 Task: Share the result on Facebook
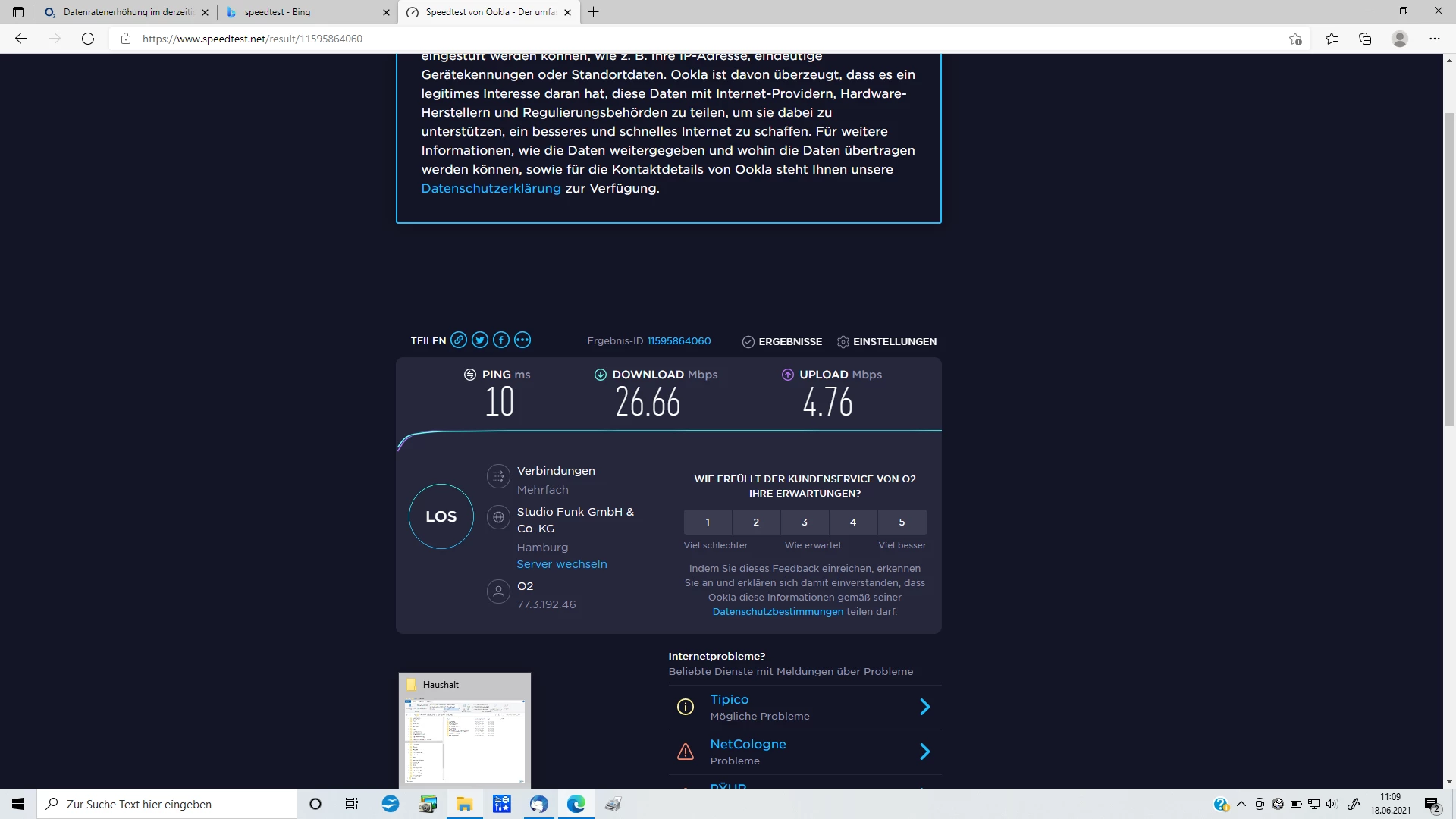click(501, 340)
